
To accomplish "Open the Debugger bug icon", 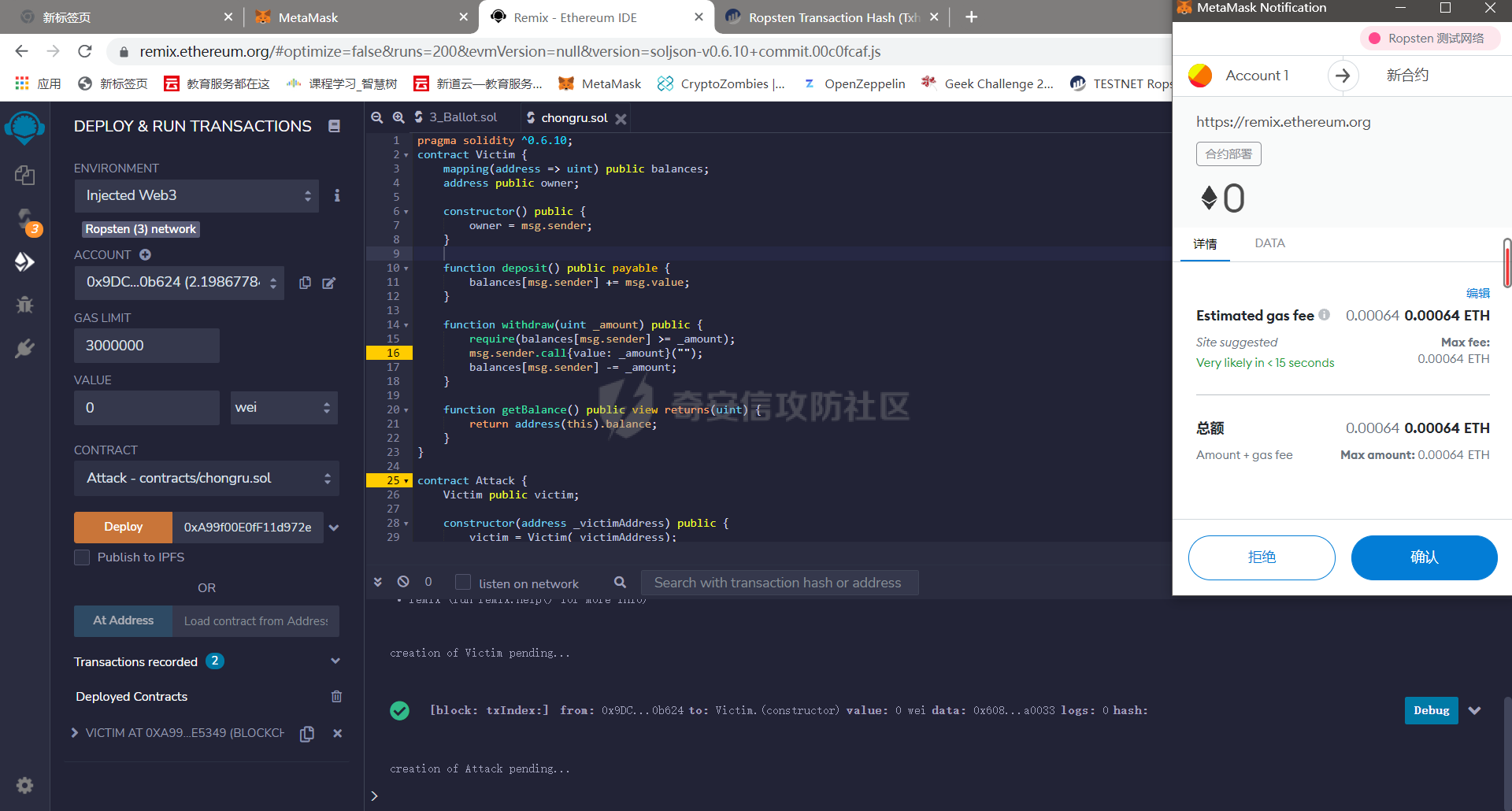I will point(24,305).
